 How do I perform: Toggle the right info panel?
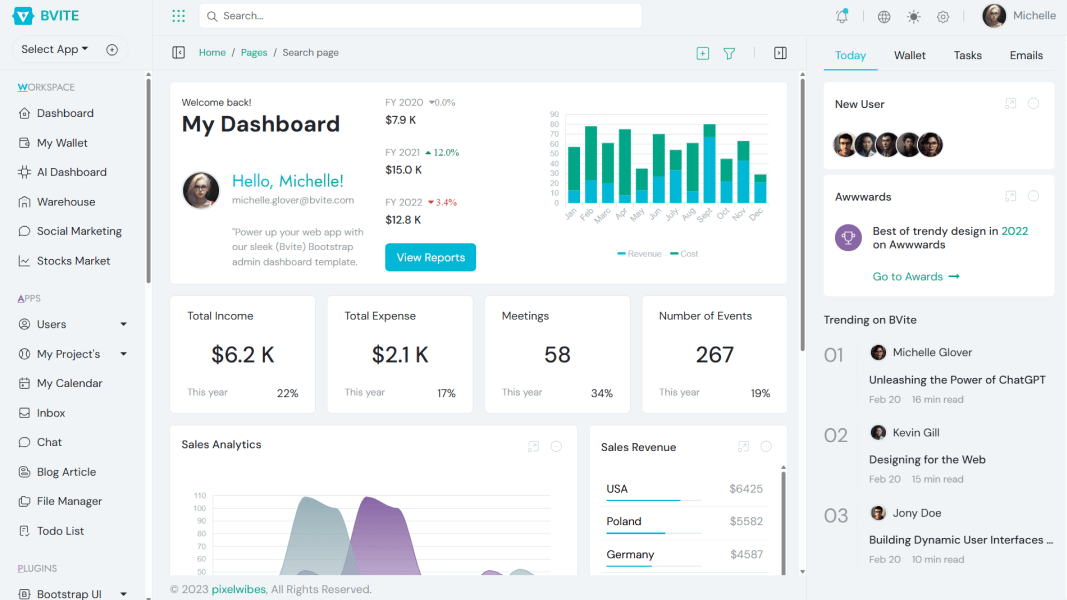click(x=780, y=52)
